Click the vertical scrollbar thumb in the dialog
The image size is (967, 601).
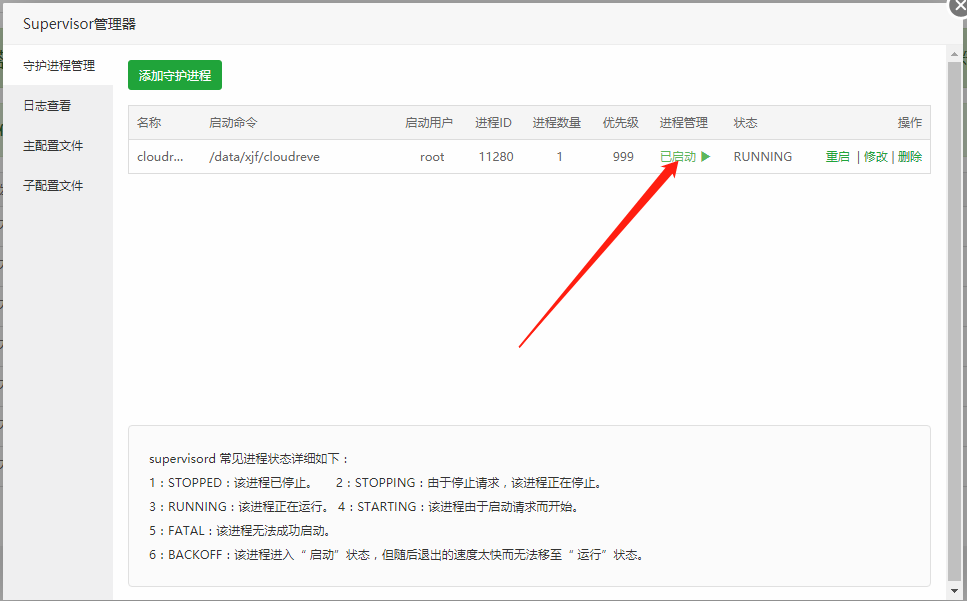954,319
